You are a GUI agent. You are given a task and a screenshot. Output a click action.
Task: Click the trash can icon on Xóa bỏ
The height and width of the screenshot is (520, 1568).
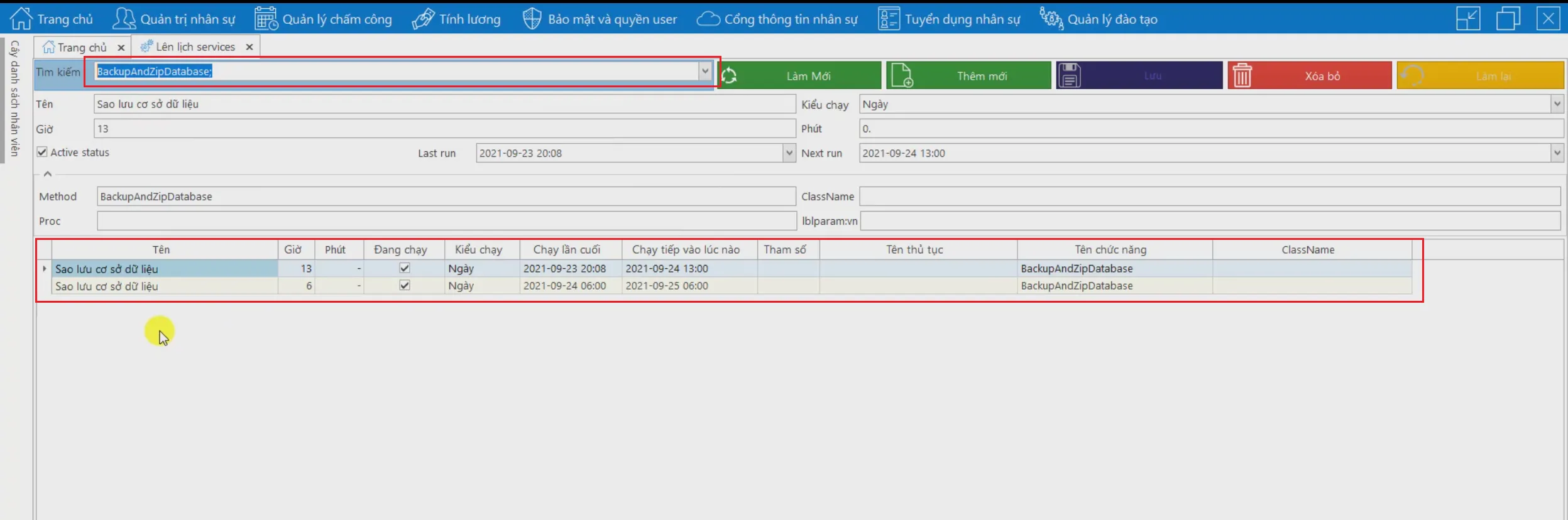(x=1242, y=75)
